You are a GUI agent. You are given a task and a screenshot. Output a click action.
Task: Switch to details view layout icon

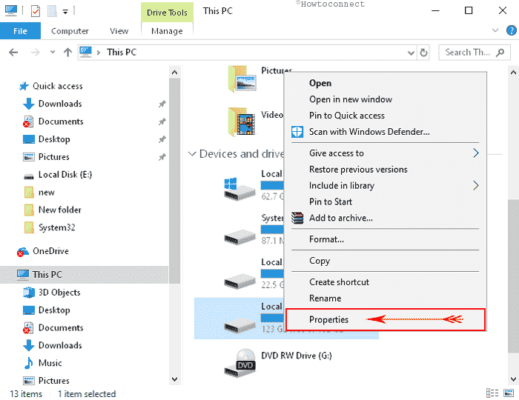(x=492, y=393)
